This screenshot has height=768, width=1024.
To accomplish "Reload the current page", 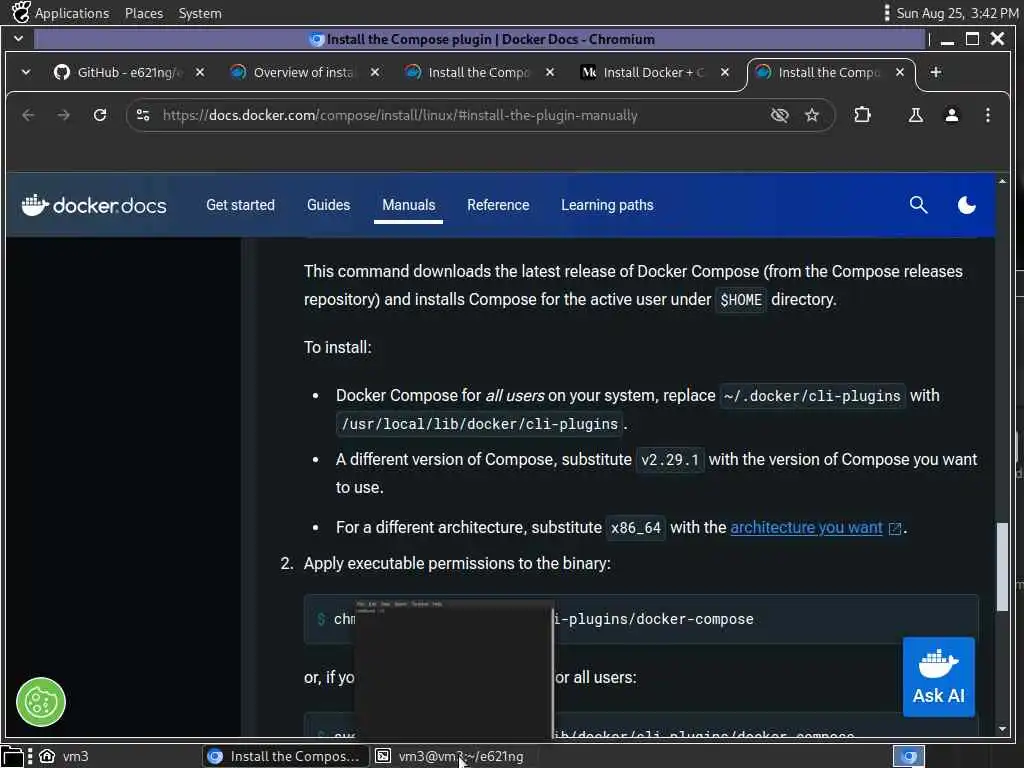I will (x=100, y=116).
